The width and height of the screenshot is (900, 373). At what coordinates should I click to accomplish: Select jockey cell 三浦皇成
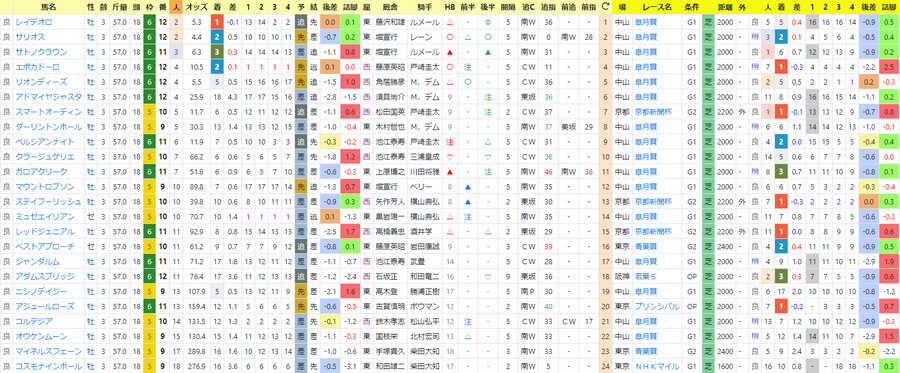pos(425,156)
